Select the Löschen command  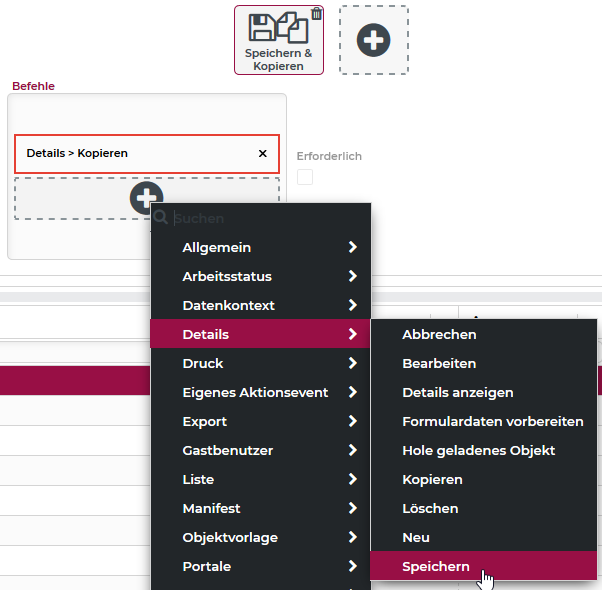click(430, 508)
